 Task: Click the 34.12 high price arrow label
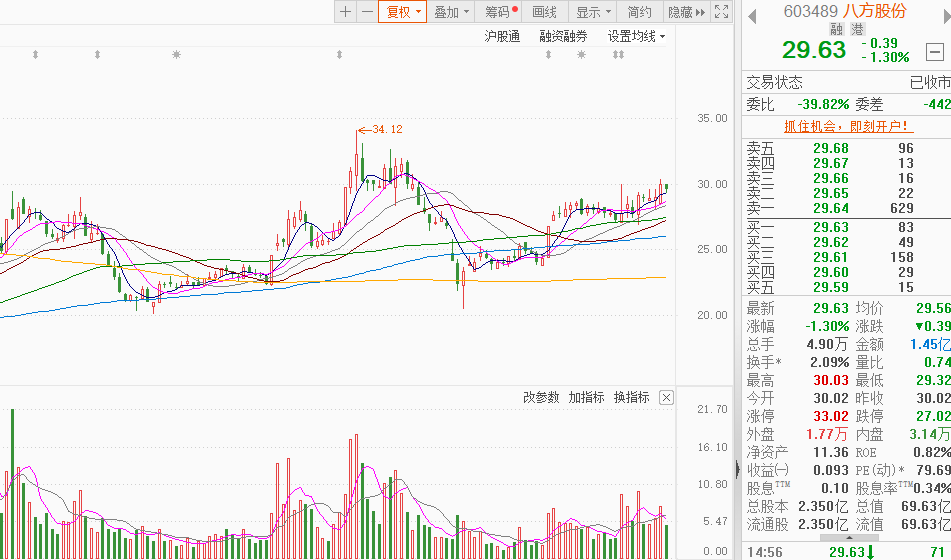point(380,129)
